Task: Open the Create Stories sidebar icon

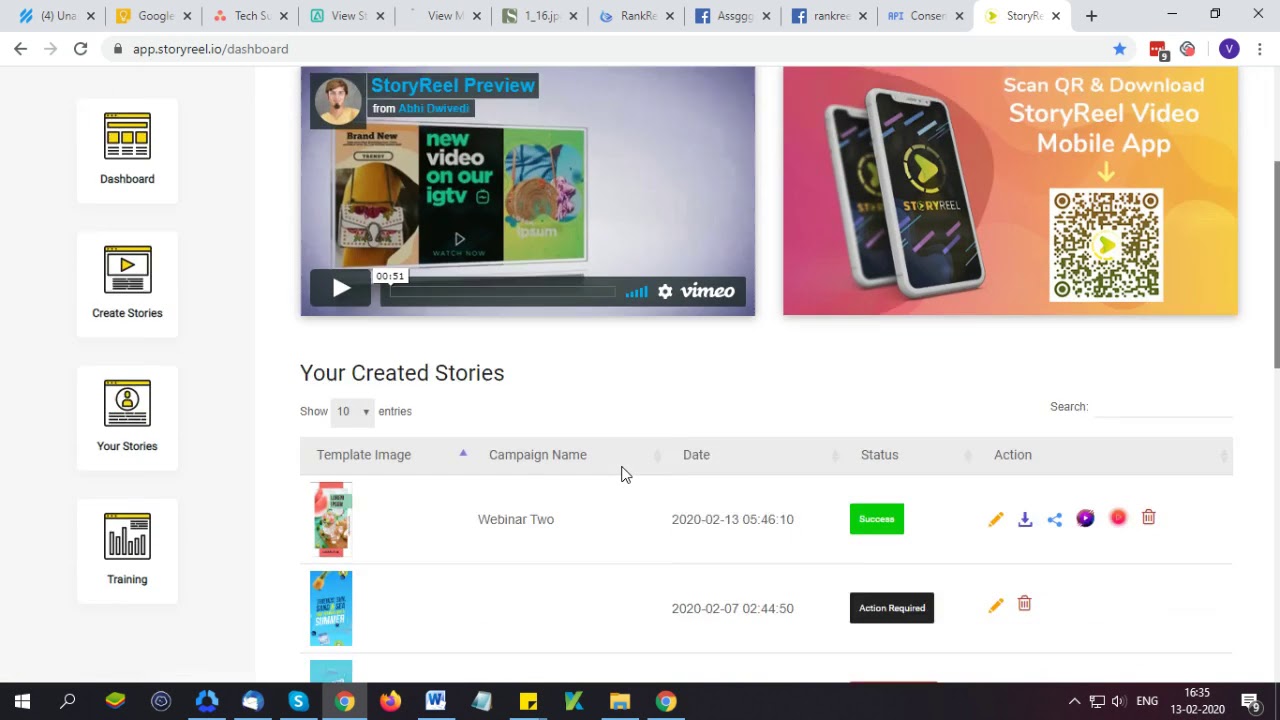Action: (127, 283)
